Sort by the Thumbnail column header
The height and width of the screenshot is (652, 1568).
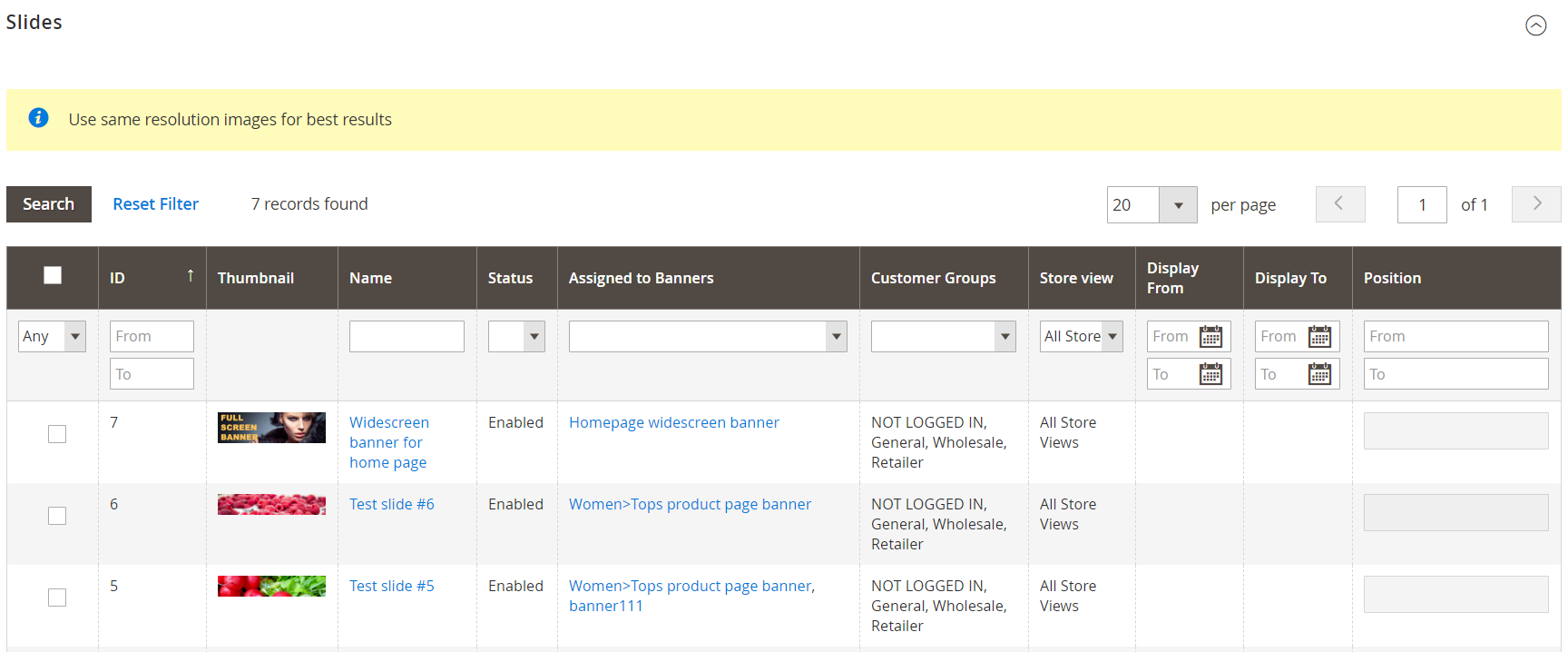point(256,278)
